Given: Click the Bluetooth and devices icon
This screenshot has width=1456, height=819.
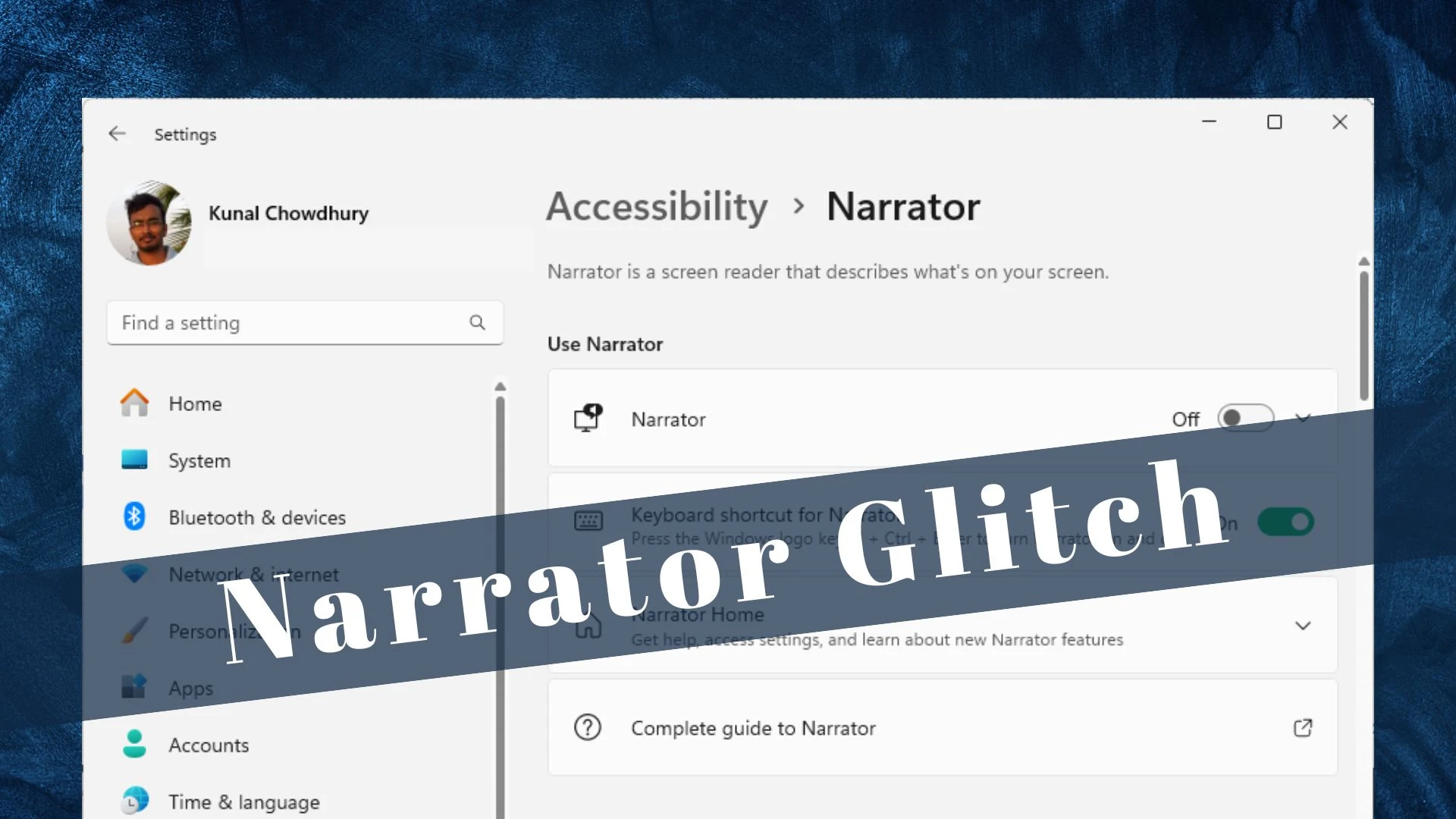Looking at the screenshot, I should point(134,517).
